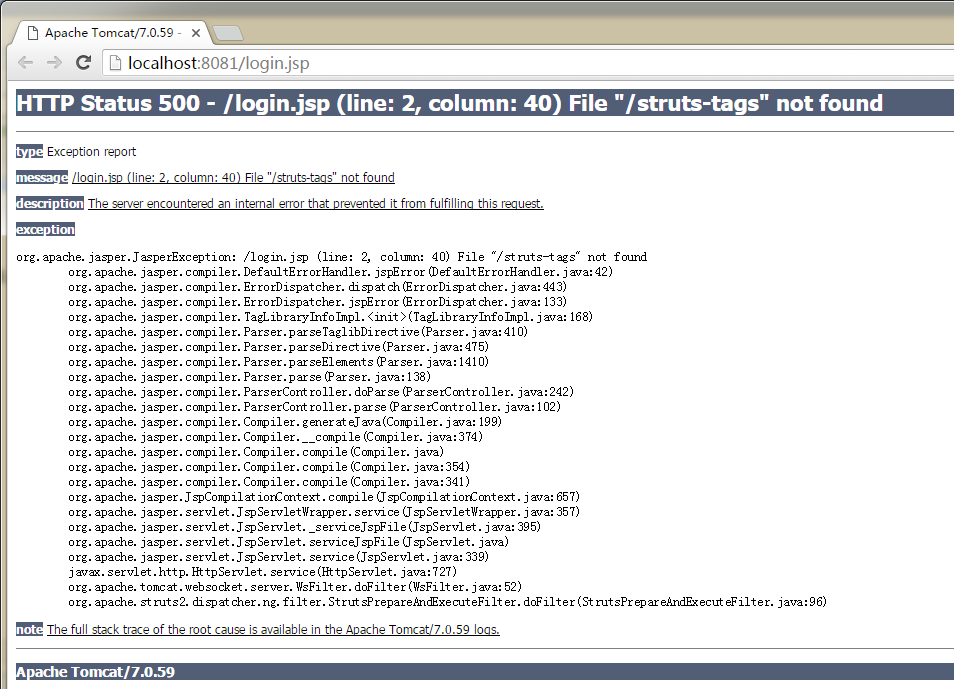This screenshot has width=954, height=689.
Task: Click the JspCompilationContext.compile stack line
Action: pyautogui.click(x=324, y=497)
